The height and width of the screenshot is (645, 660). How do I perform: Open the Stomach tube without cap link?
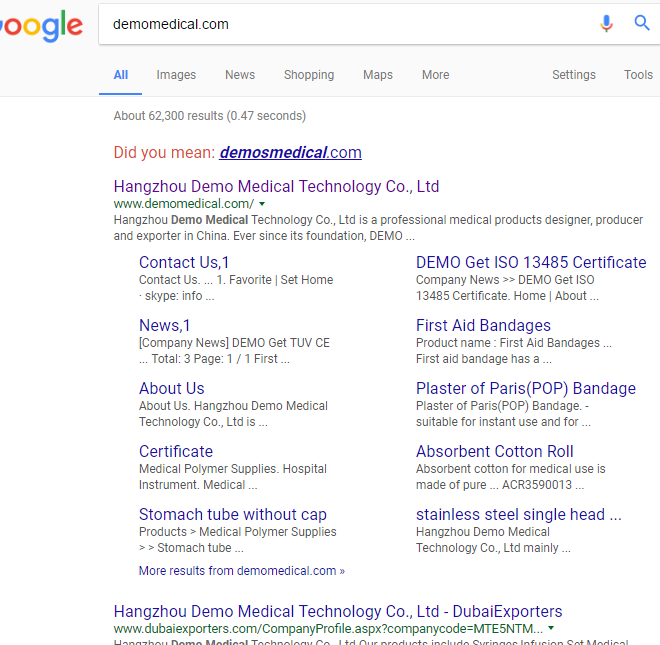pyautogui.click(x=233, y=514)
